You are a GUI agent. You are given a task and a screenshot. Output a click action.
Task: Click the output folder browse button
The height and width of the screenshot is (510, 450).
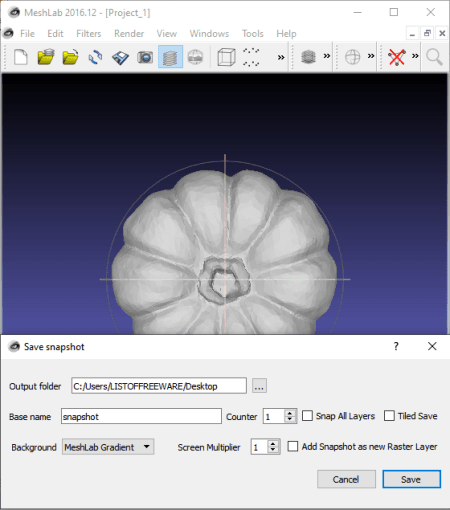(x=259, y=386)
